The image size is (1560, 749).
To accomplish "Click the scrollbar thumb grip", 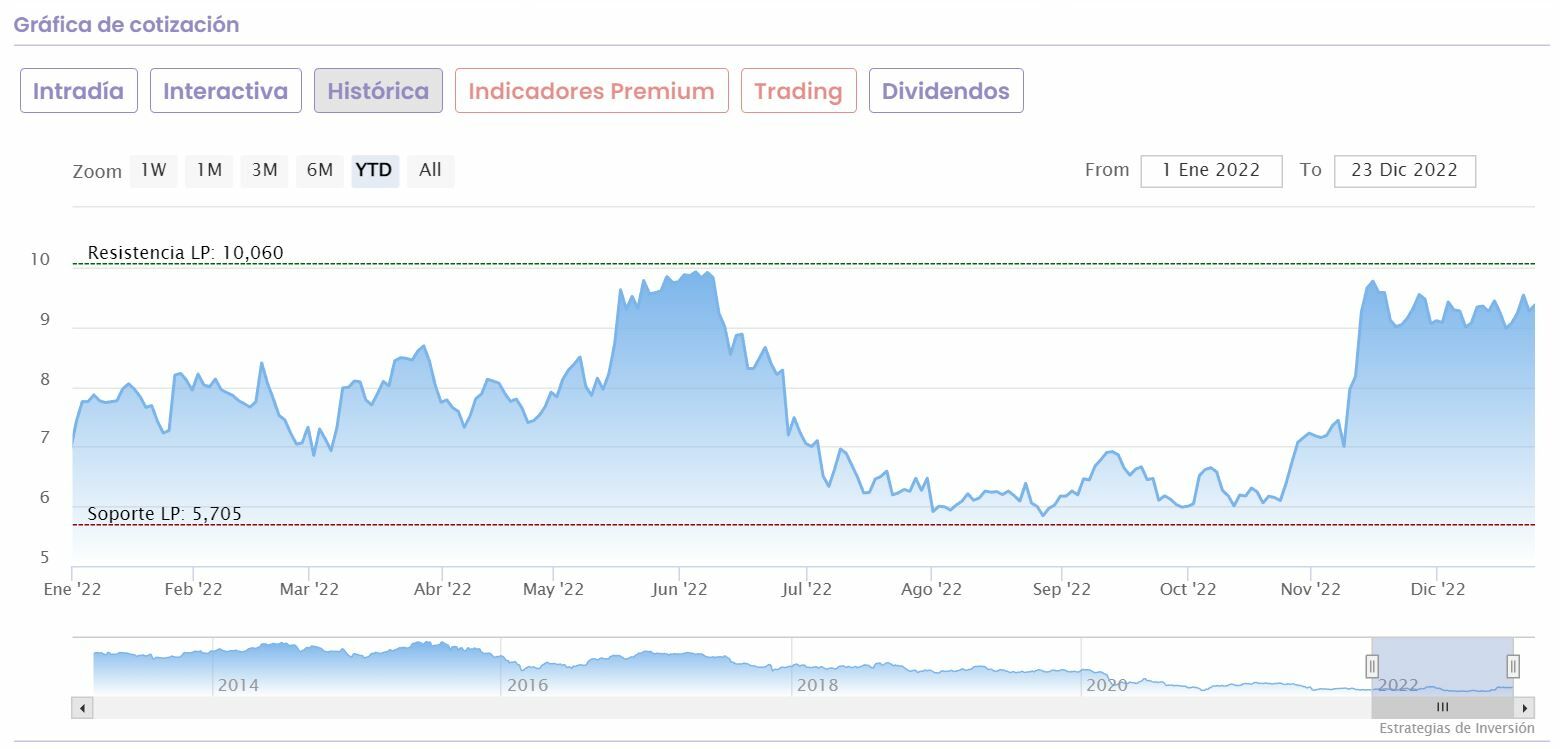I will coord(1442,708).
